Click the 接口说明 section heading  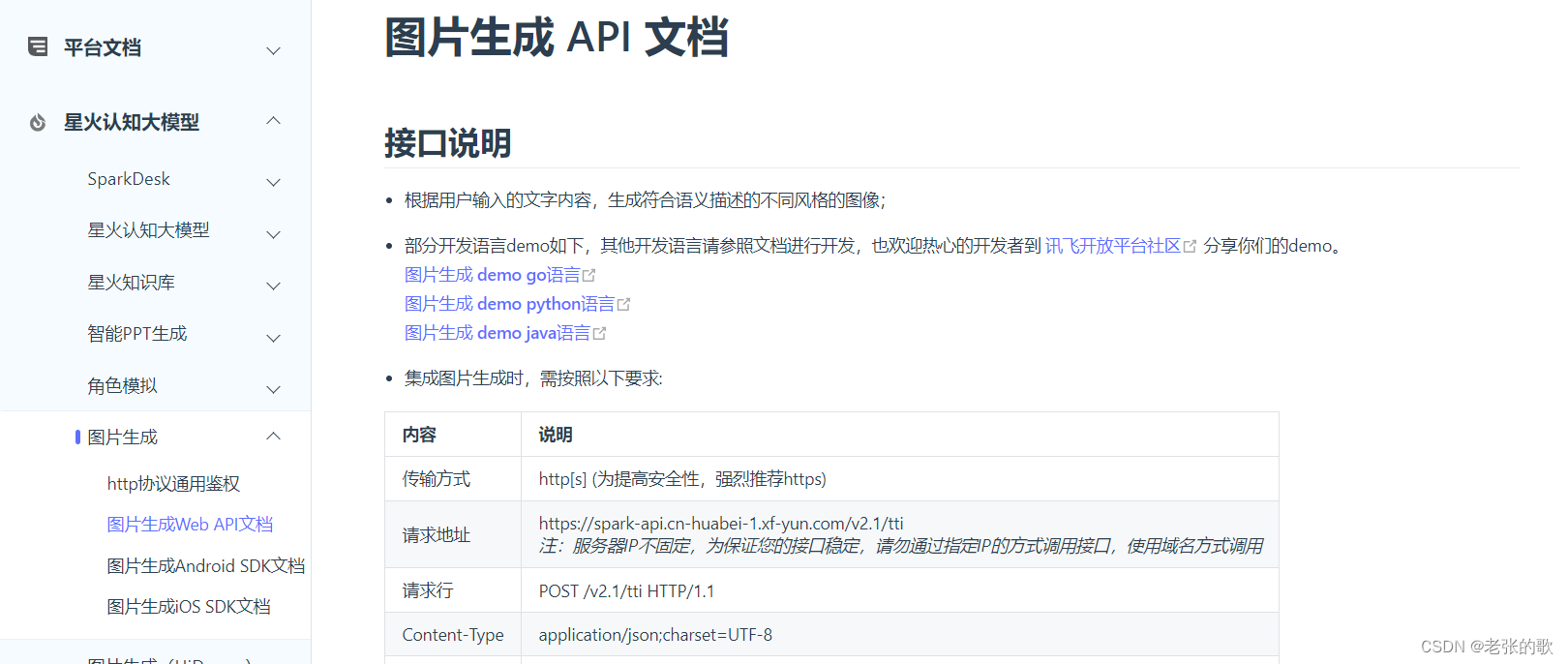tap(447, 143)
